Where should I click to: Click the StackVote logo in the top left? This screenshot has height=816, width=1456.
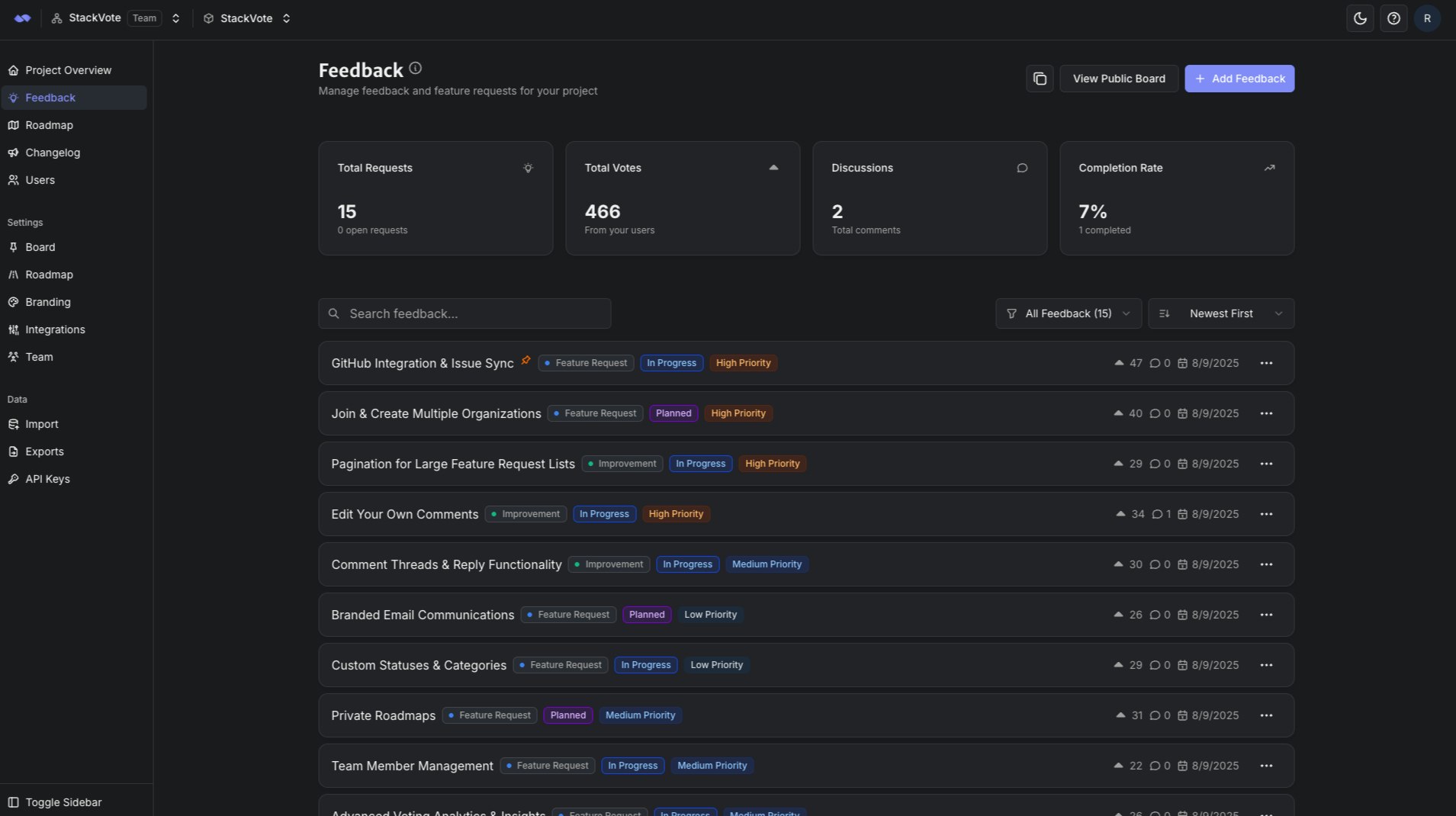pyautogui.click(x=21, y=18)
